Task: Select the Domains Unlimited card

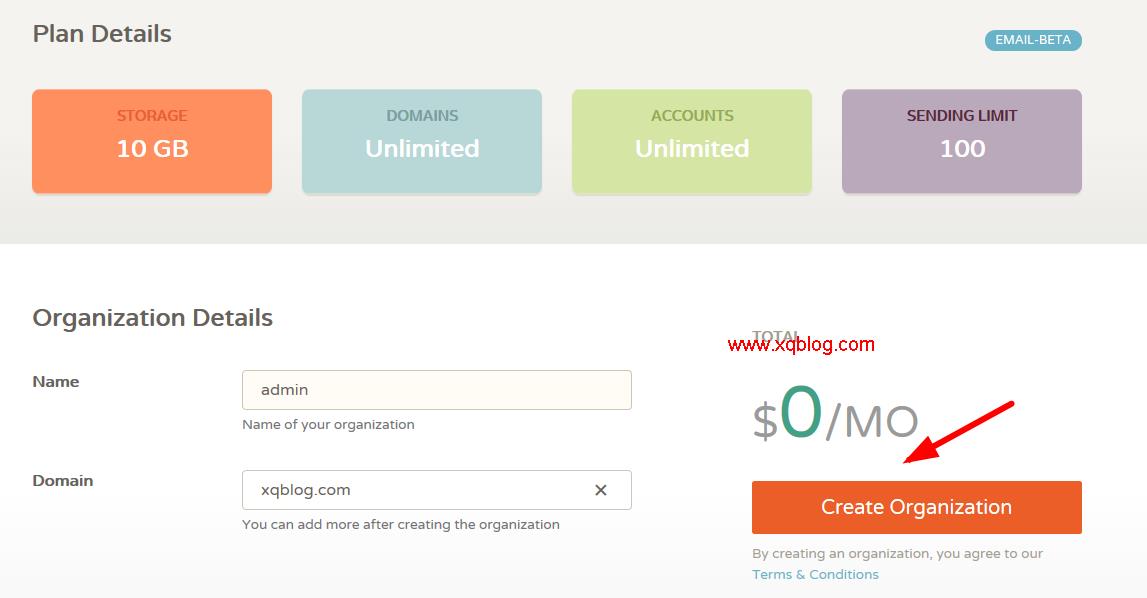Action: click(x=422, y=141)
